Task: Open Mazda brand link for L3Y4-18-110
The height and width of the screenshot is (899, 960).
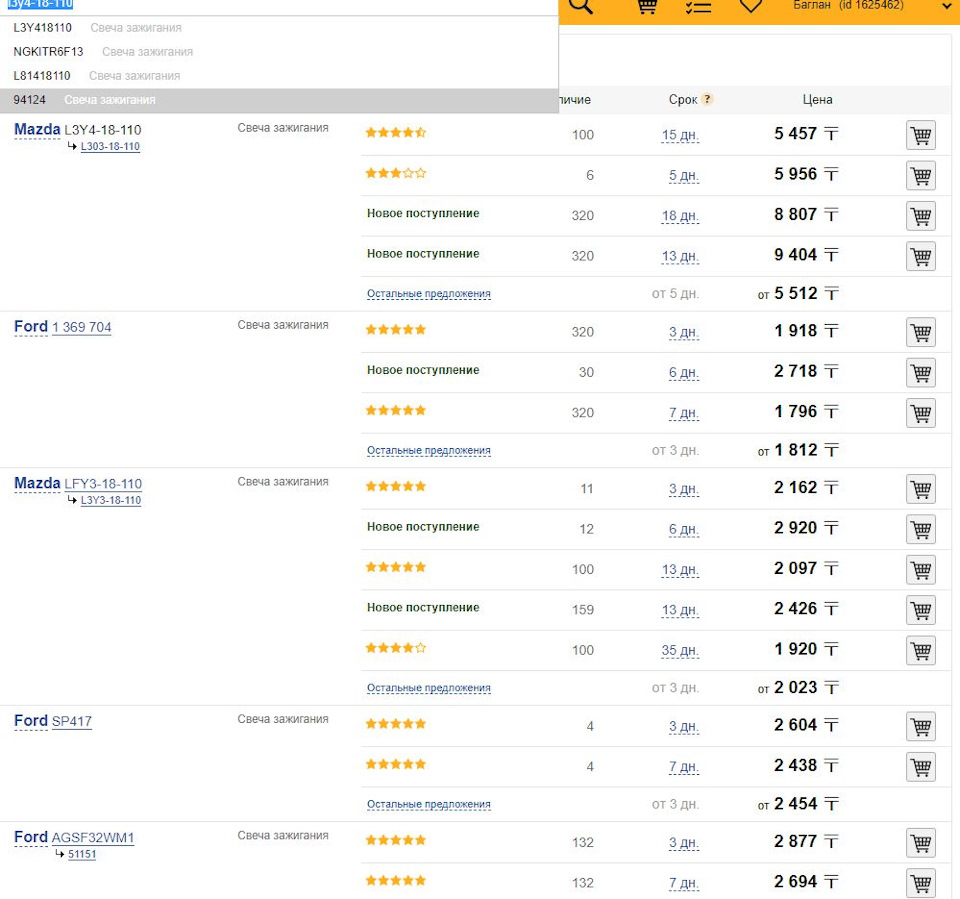Action: (37, 129)
